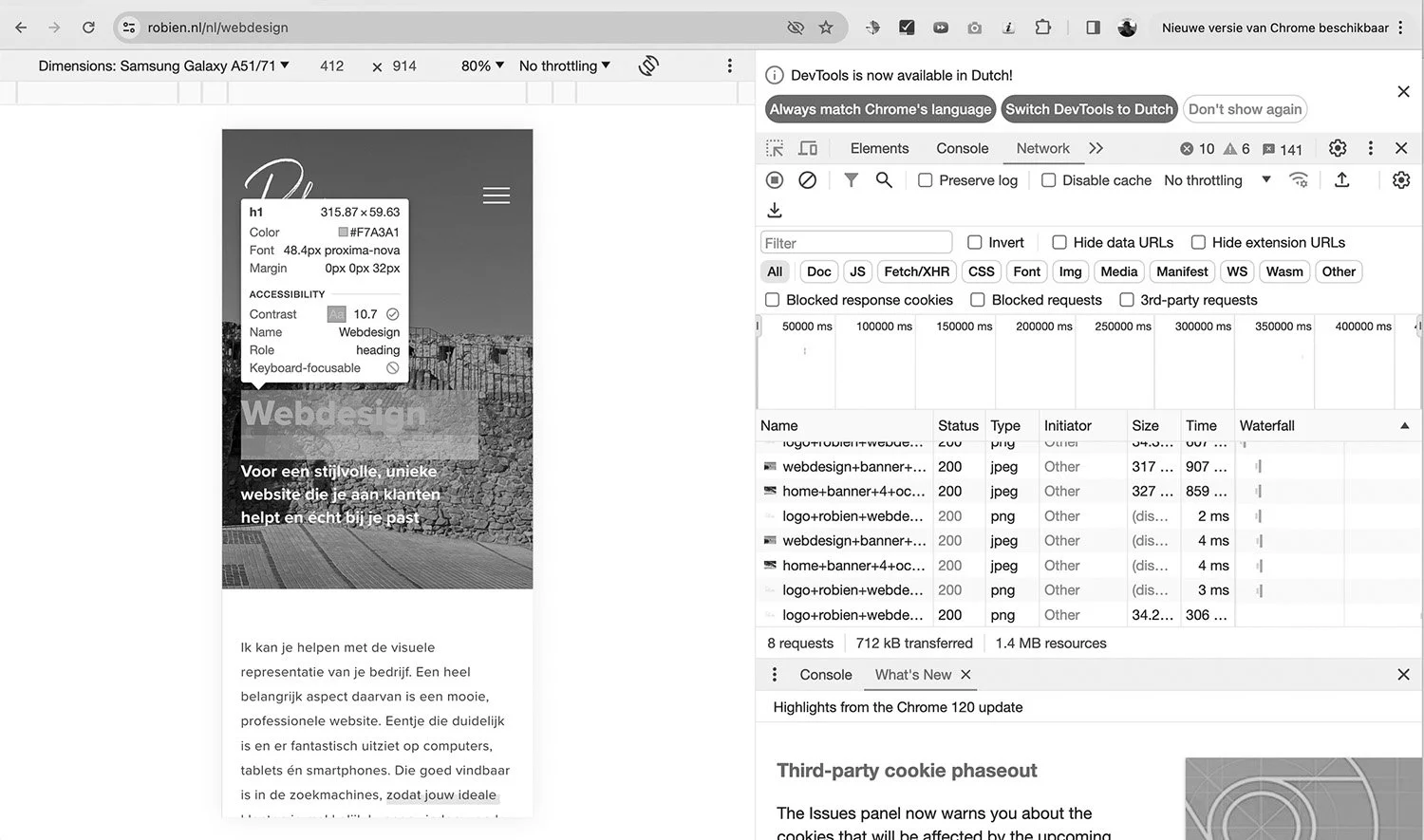Clear the network log
The image size is (1424, 840).
807,179
